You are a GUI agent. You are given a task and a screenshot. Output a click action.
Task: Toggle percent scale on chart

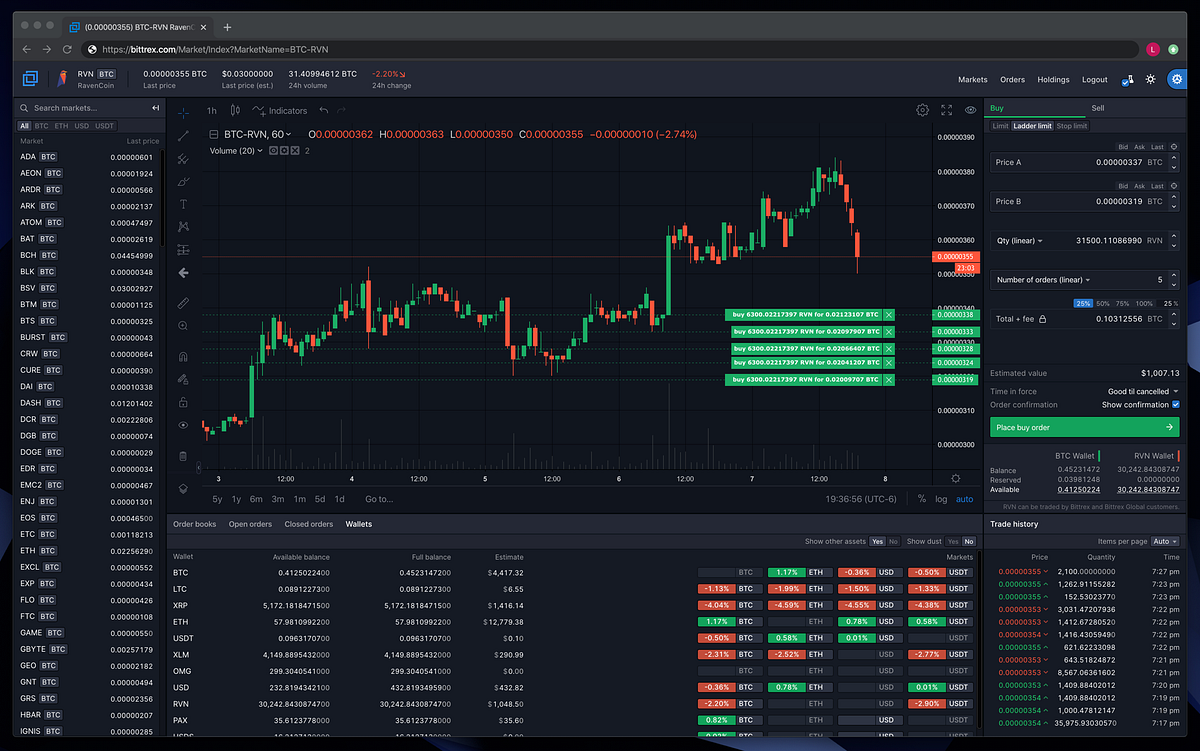pos(922,499)
